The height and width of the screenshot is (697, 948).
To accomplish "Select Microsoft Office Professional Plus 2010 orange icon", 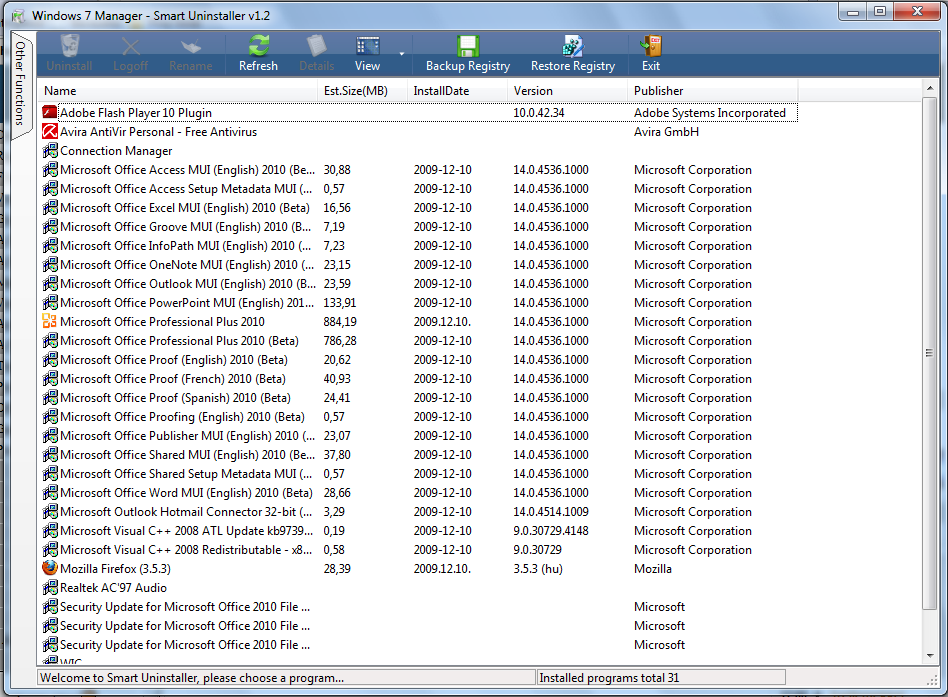I will pos(50,322).
